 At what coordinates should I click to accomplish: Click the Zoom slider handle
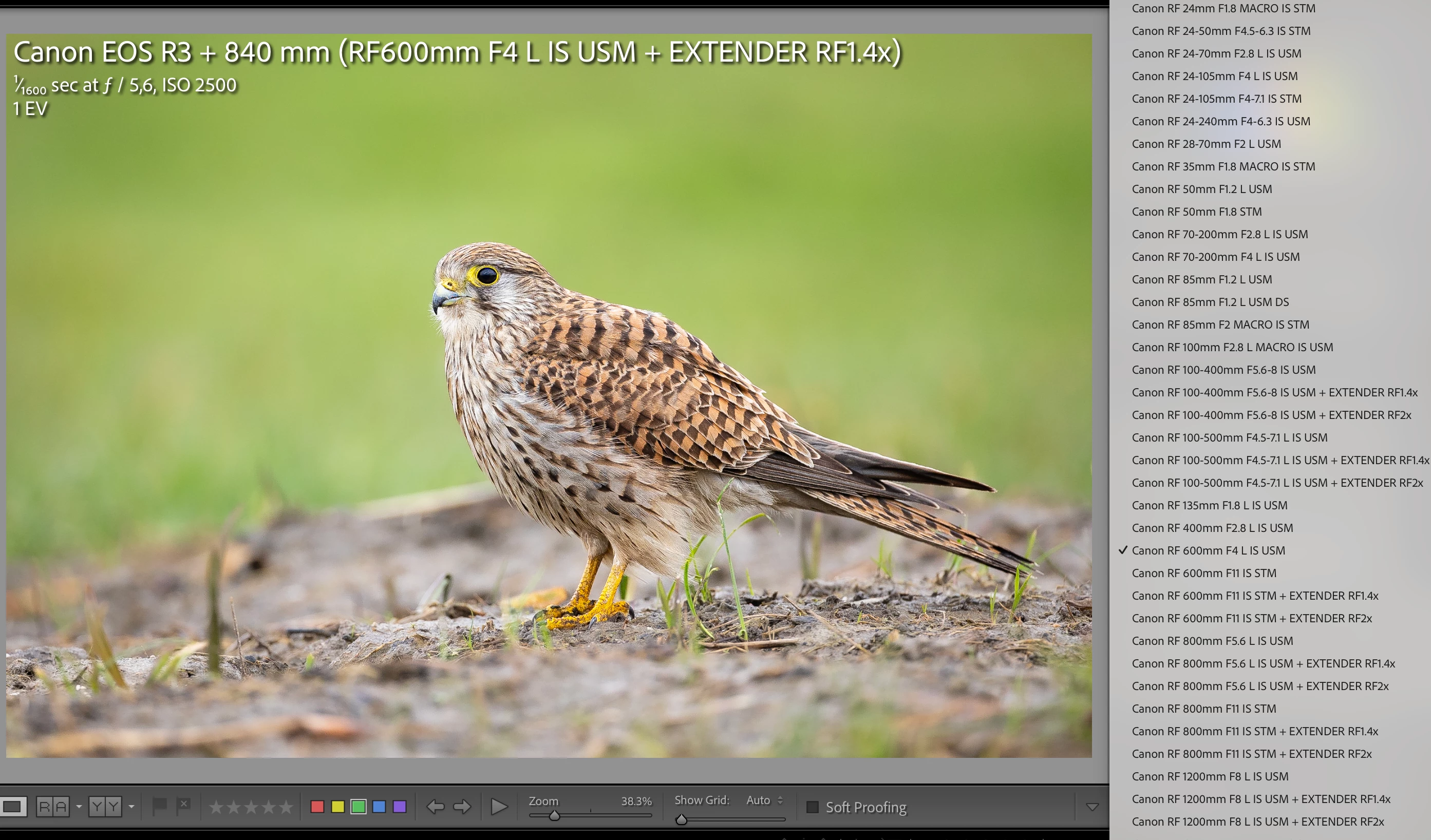pos(554,816)
